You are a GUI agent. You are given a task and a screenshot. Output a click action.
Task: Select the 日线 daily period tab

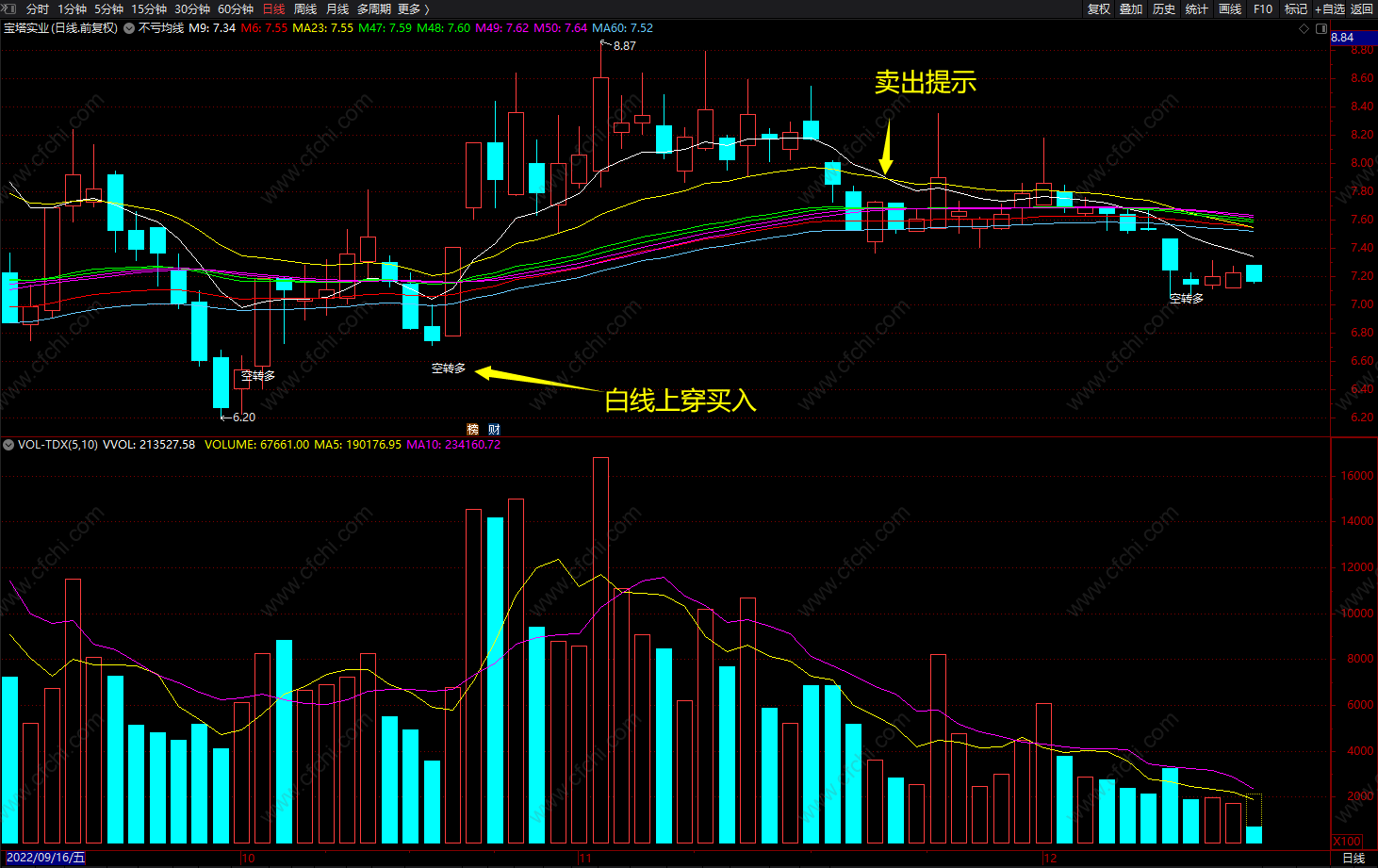[273, 8]
